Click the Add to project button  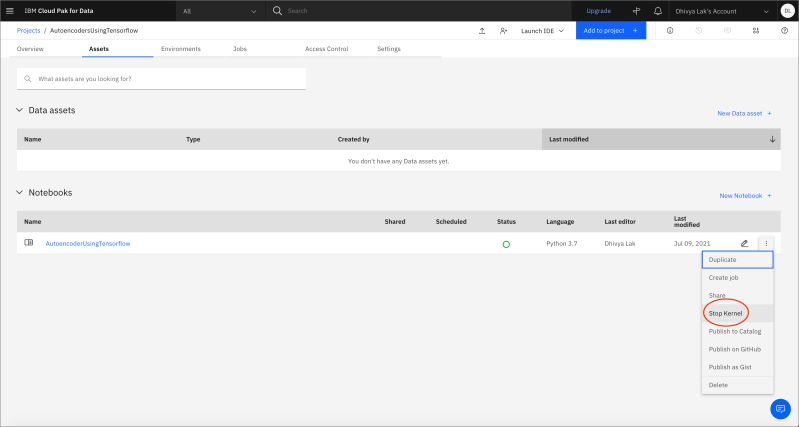(611, 31)
